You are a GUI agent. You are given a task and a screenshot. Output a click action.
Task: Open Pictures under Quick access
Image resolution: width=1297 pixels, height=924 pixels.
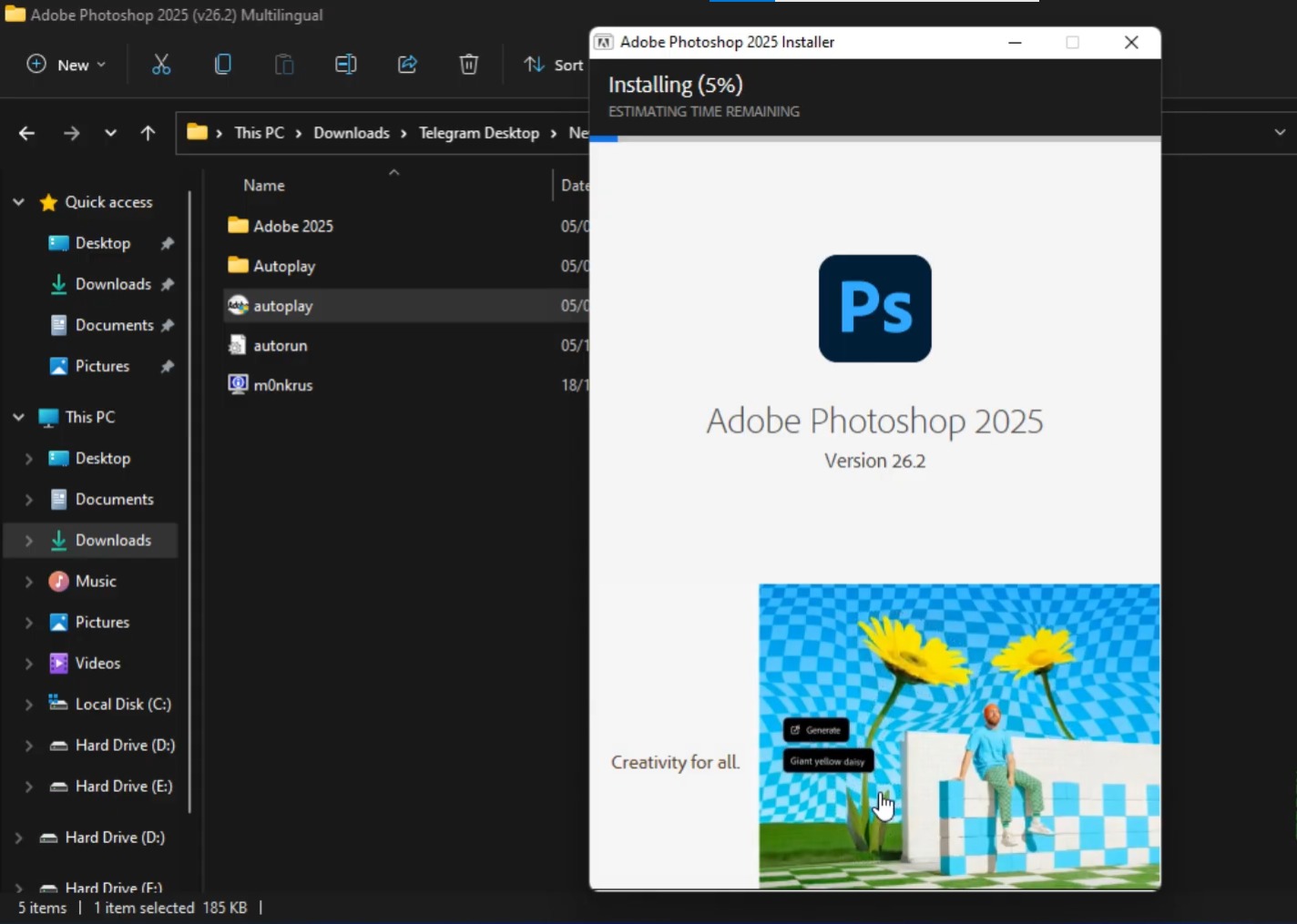coord(102,366)
